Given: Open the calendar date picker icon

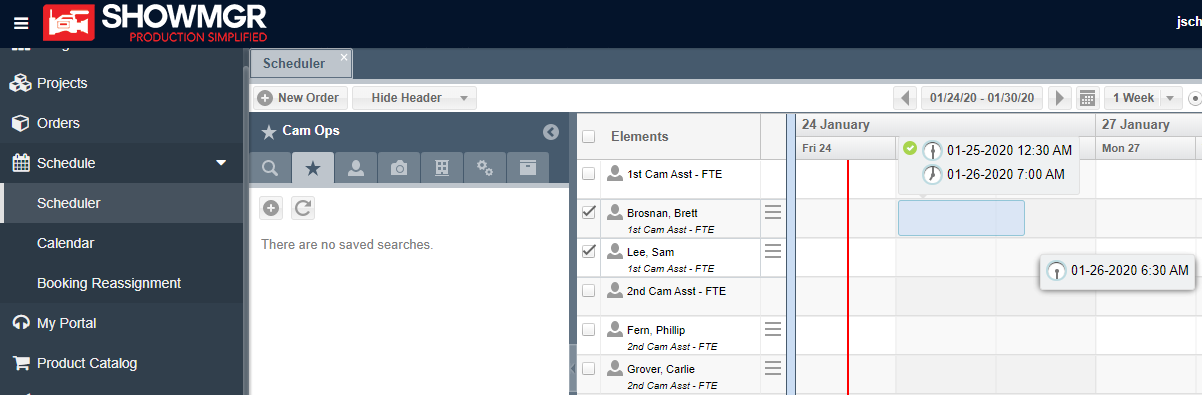Looking at the screenshot, I should tap(1087, 98).
